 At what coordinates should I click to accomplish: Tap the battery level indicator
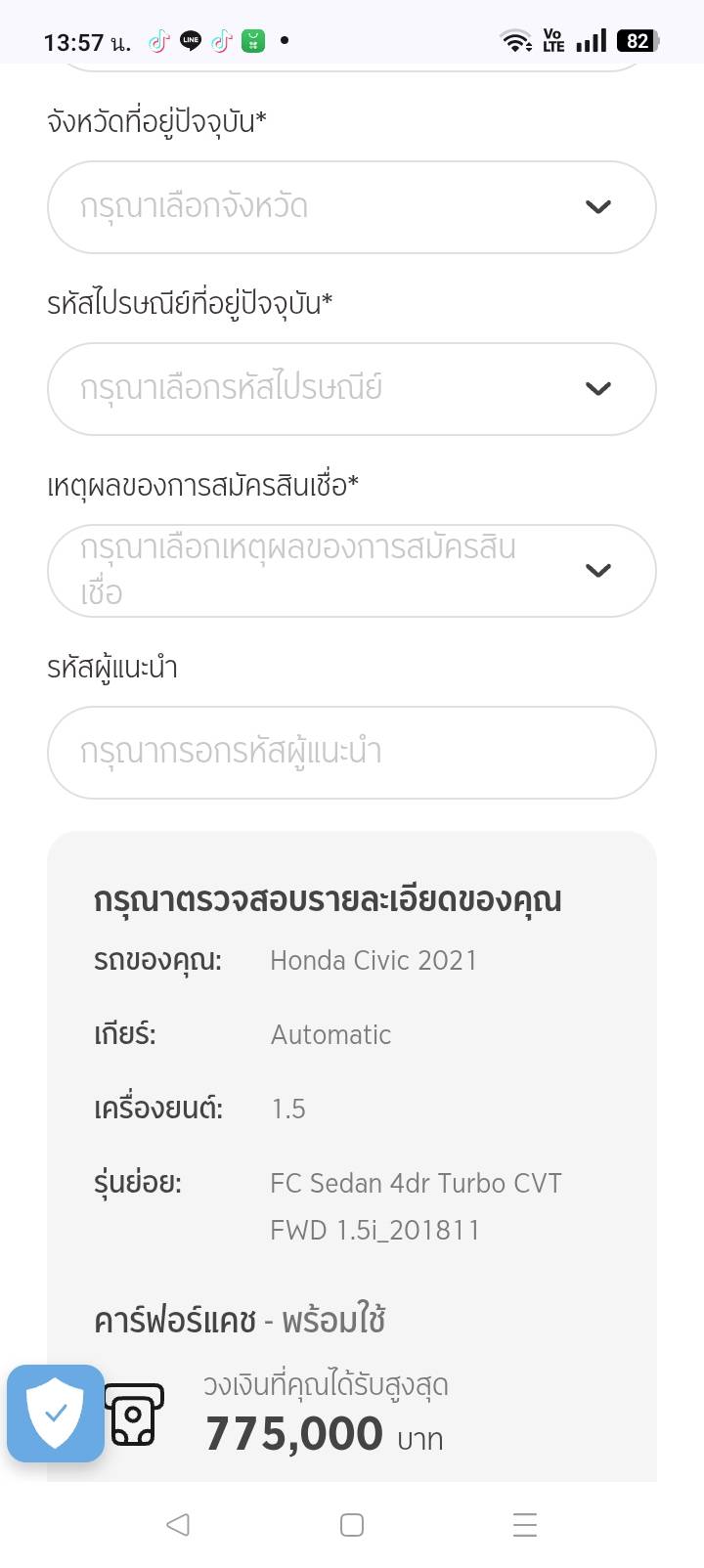(638, 41)
